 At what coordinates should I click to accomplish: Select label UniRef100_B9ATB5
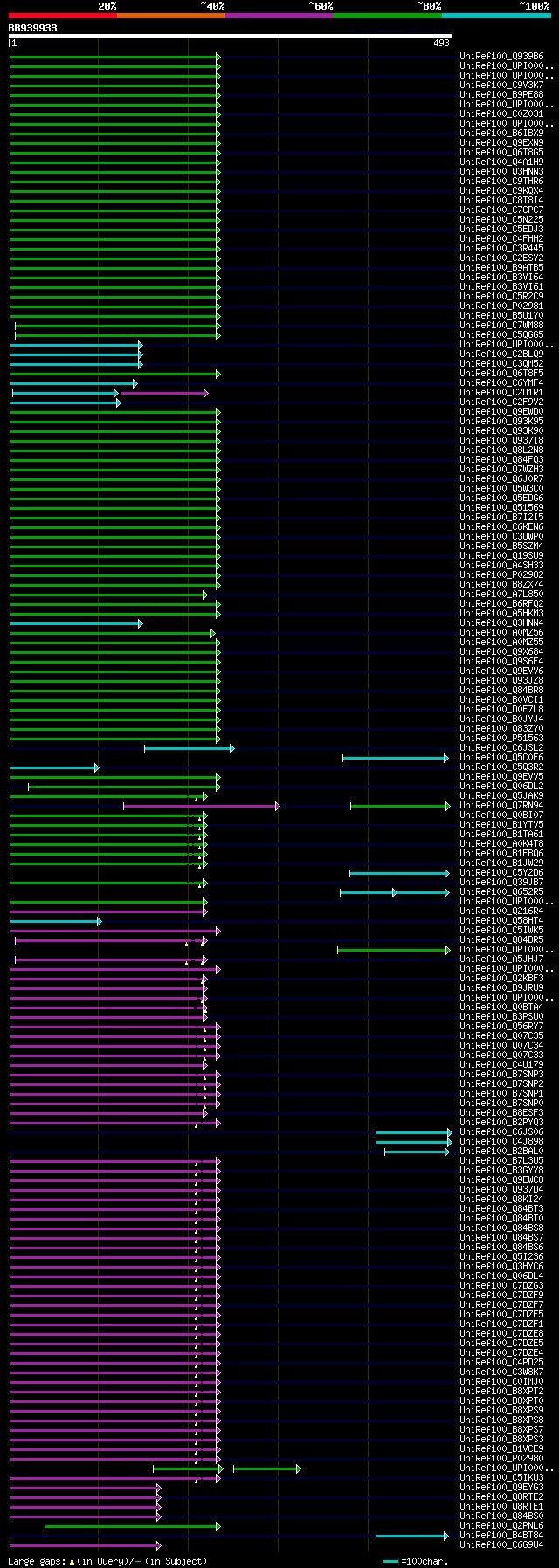click(x=501, y=268)
